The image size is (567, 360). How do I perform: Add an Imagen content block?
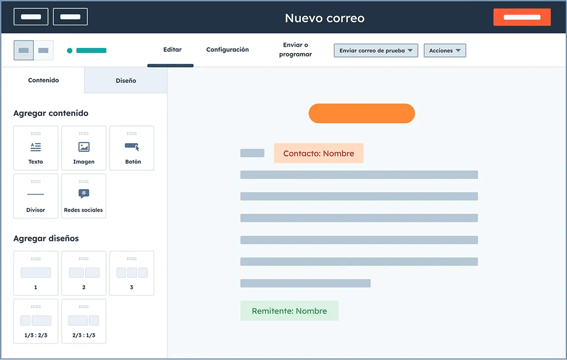(84, 148)
